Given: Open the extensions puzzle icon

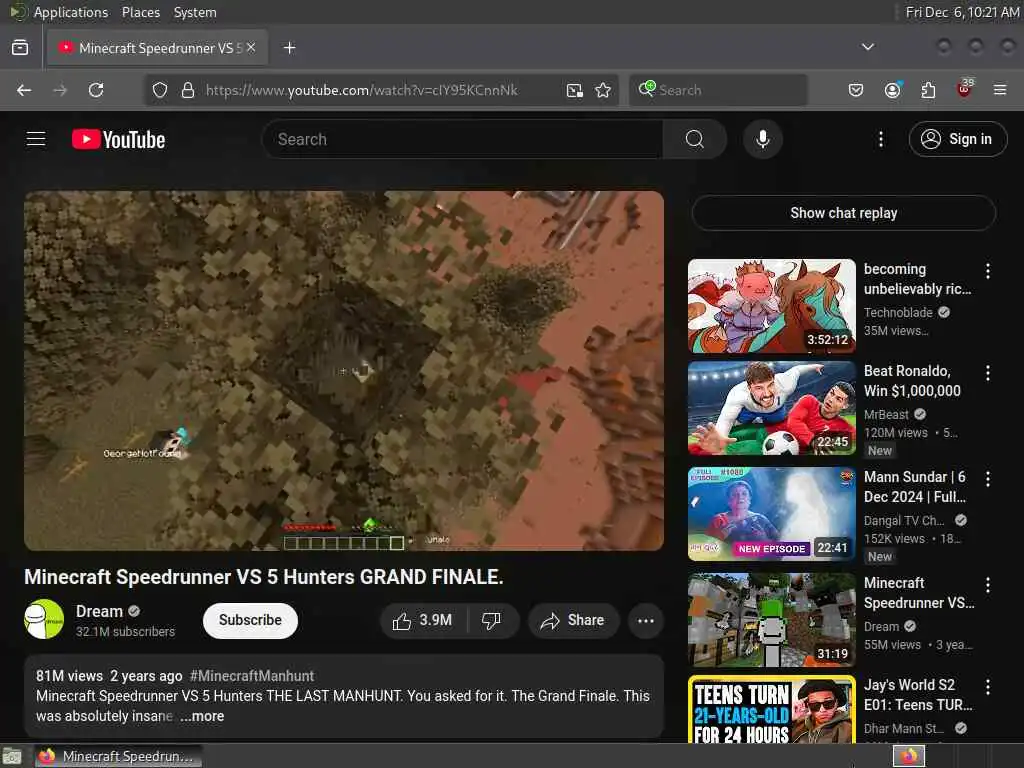Looking at the screenshot, I should (928, 90).
